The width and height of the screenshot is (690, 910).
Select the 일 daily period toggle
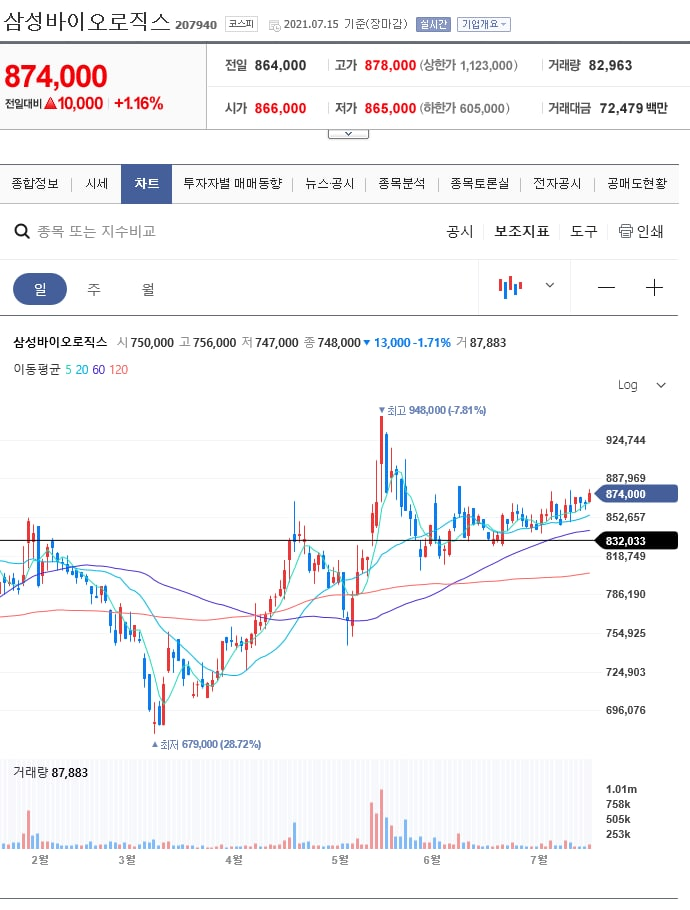pos(40,288)
